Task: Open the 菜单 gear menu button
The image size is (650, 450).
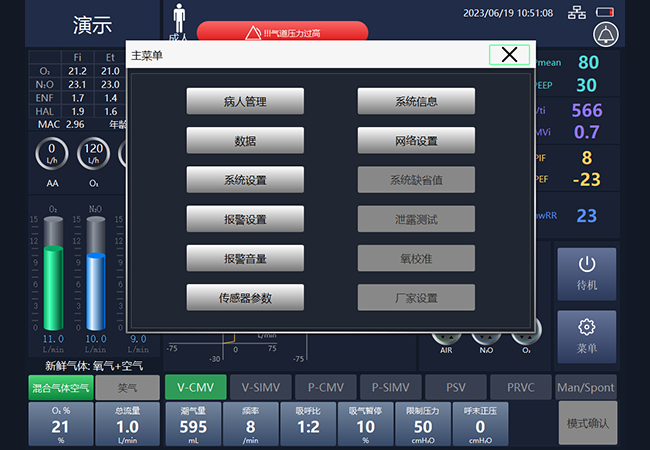Action: (587, 336)
